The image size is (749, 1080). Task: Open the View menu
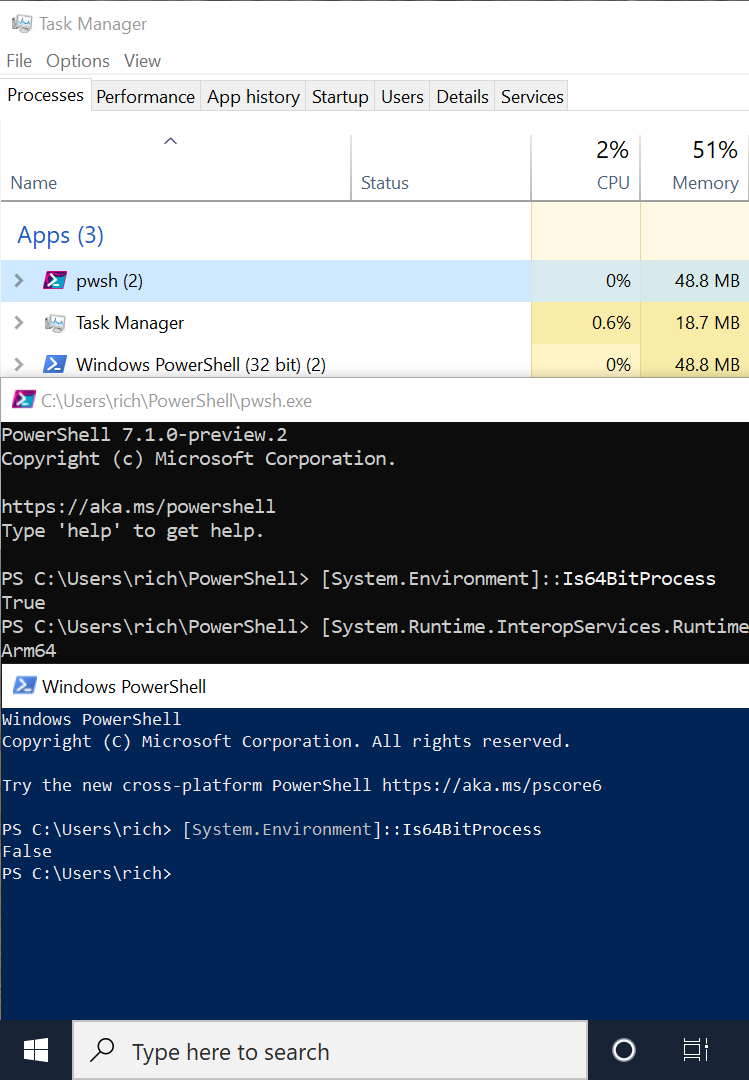[142, 61]
